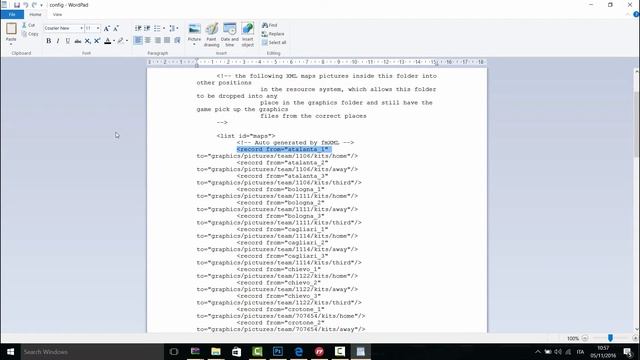Open the list style dropdown arrow

pyautogui.click(x=164, y=28)
